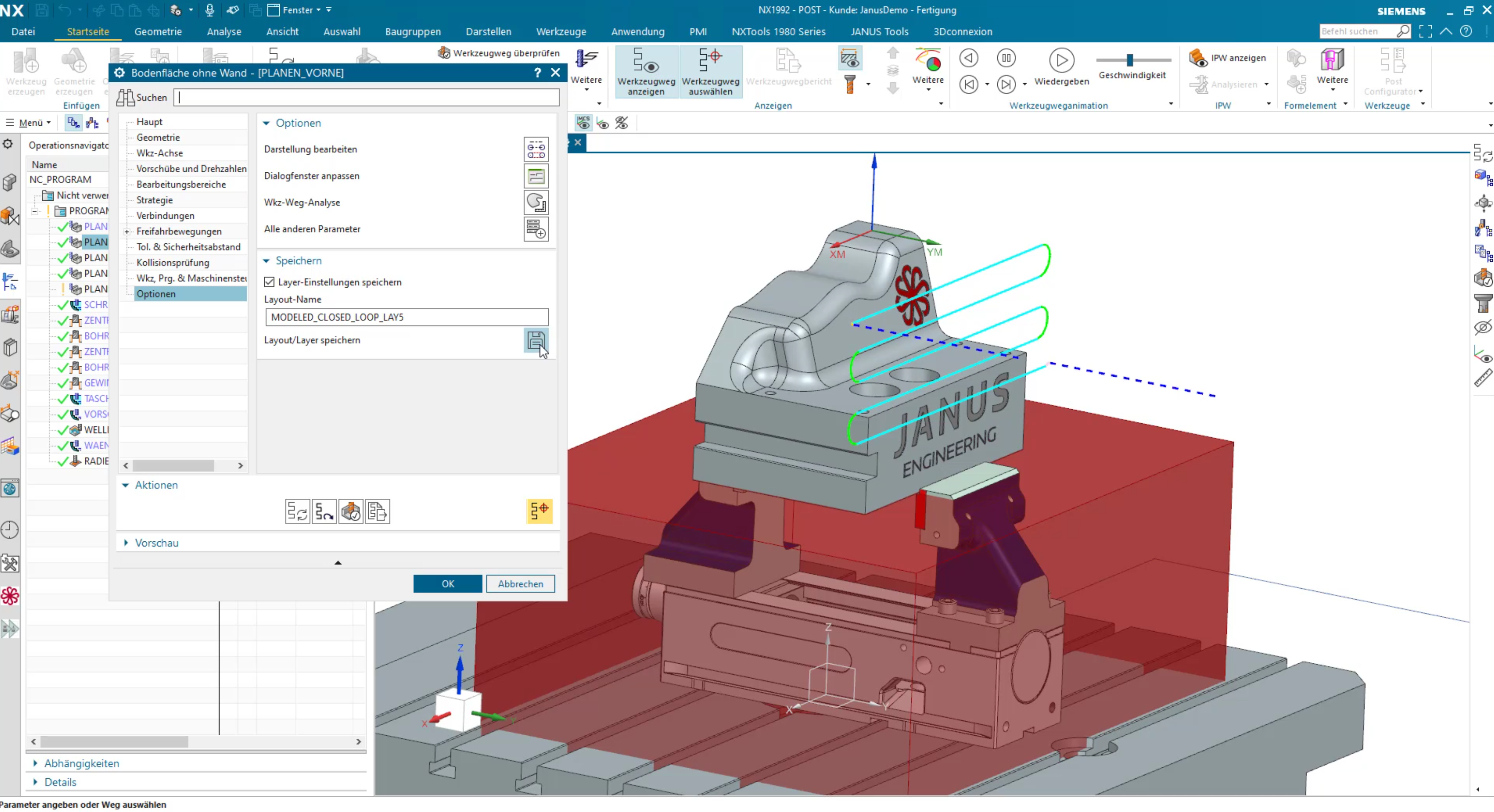Open the Geometrie ribbon tab

click(x=158, y=32)
